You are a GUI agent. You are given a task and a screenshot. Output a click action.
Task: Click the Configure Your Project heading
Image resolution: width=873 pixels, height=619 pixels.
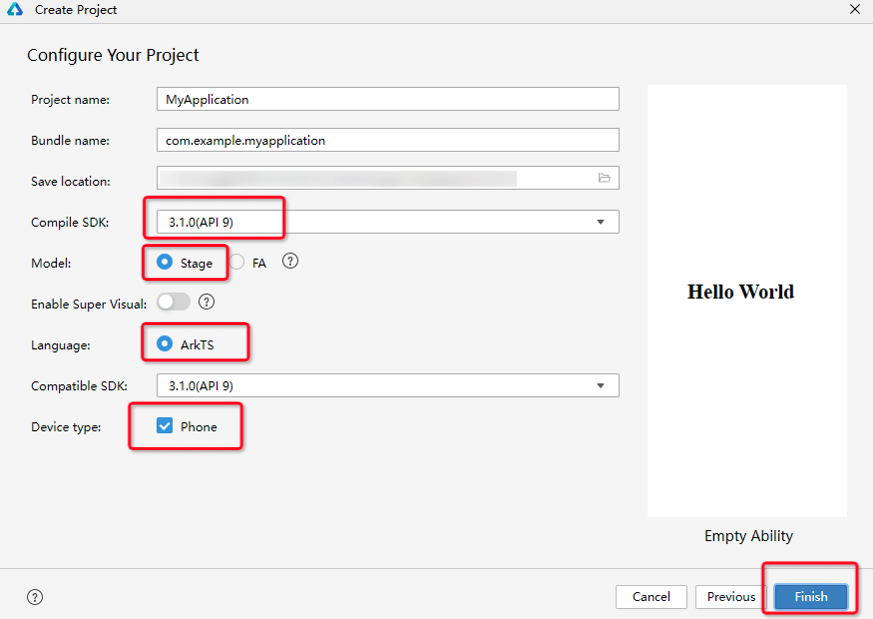tap(113, 55)
